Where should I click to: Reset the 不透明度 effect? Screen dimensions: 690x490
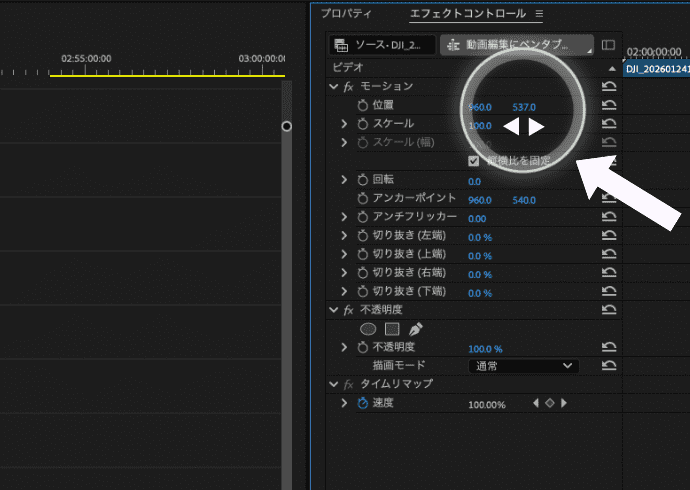608,311
